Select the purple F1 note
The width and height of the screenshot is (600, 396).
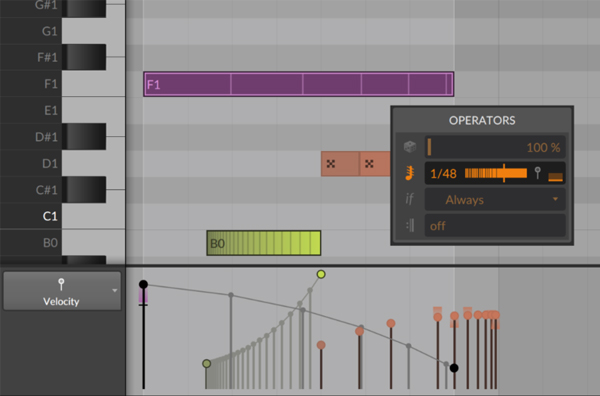tap(298, 84)
